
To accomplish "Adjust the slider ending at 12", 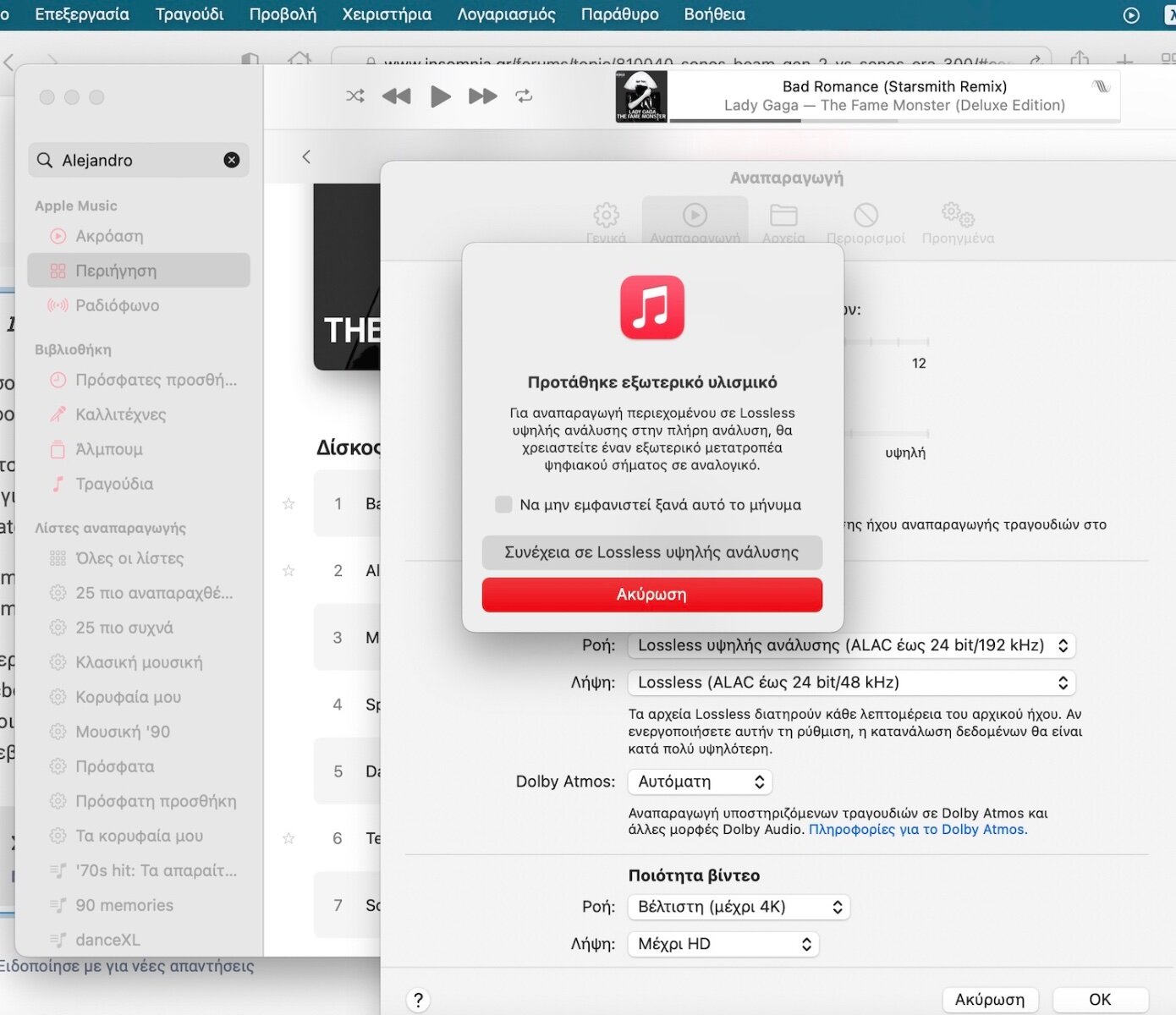I will (887, 342).
